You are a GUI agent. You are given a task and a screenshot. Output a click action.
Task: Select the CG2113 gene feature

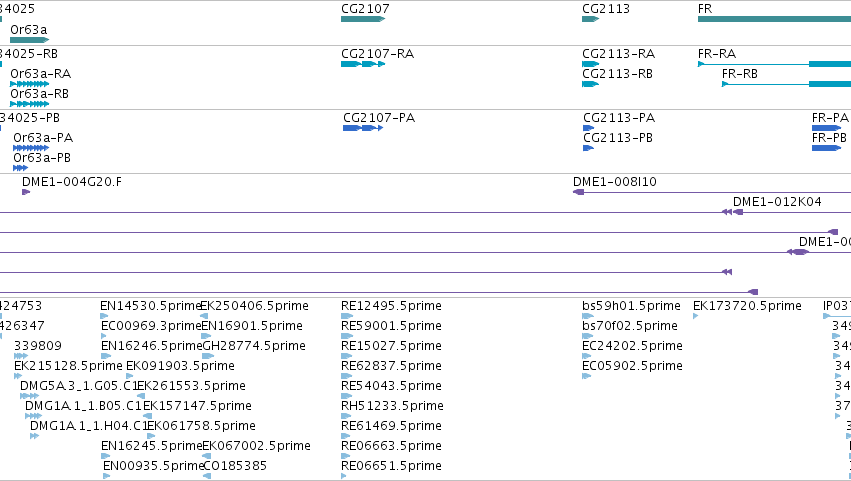tap(590, 19)
